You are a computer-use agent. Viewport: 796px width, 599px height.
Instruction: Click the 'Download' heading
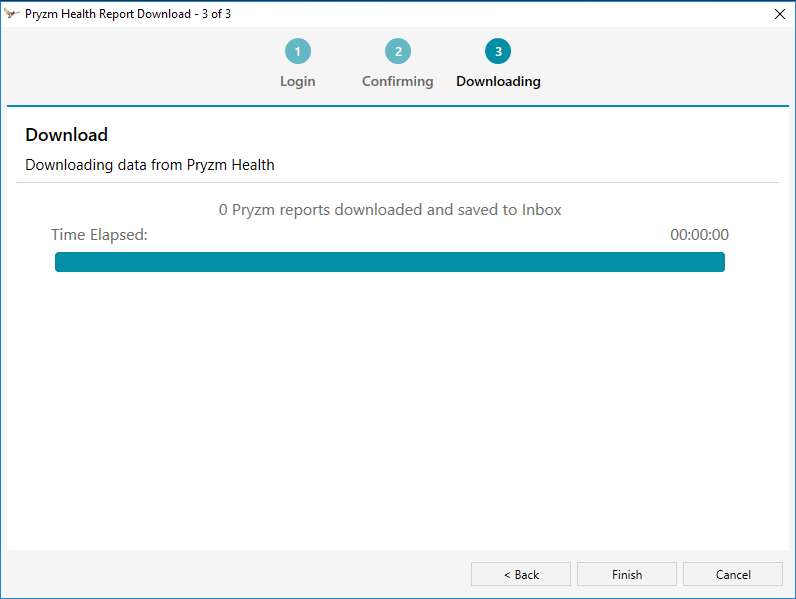click(67, 135)
